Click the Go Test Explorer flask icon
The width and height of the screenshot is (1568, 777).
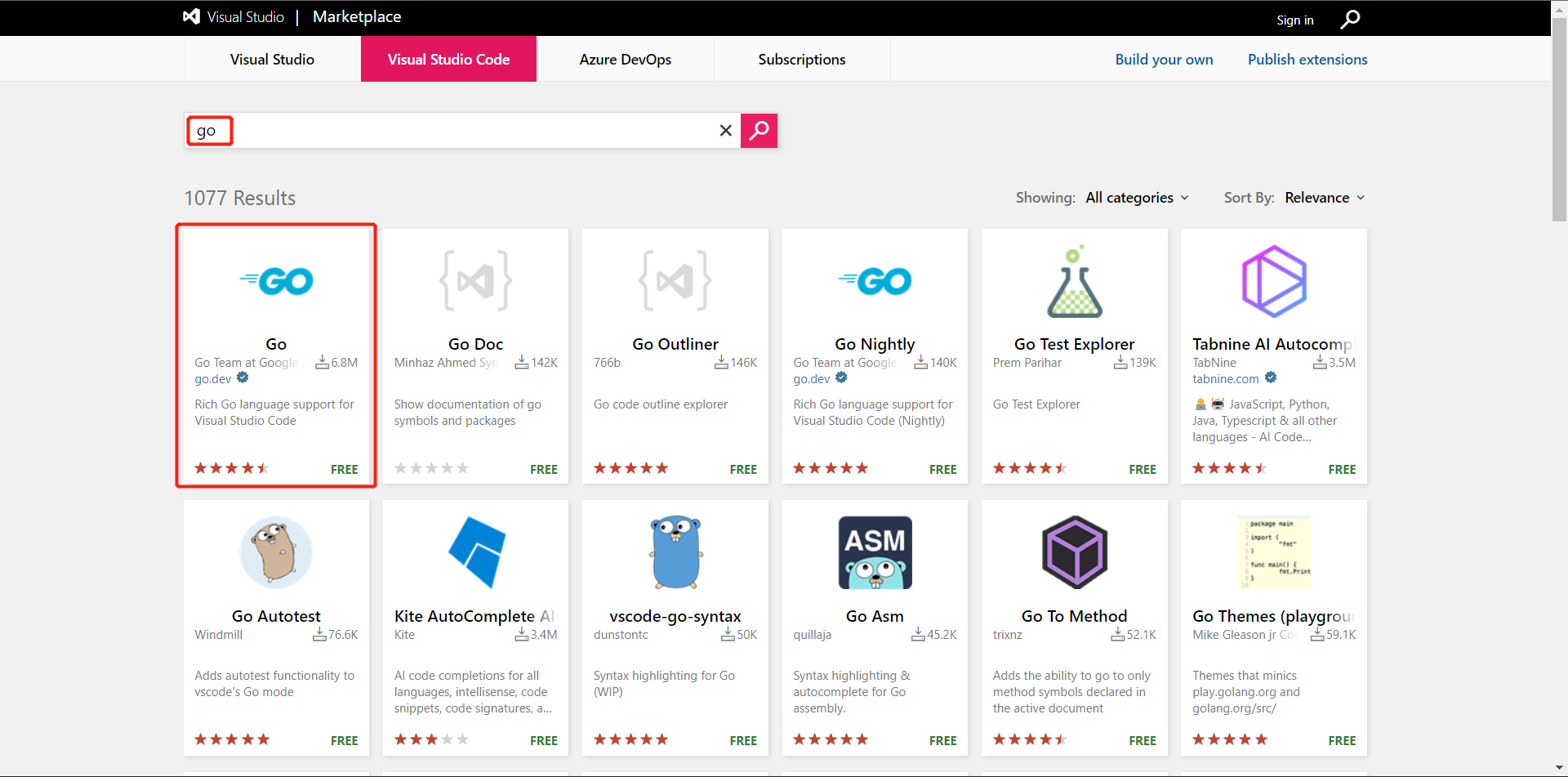click(1075, 281)
